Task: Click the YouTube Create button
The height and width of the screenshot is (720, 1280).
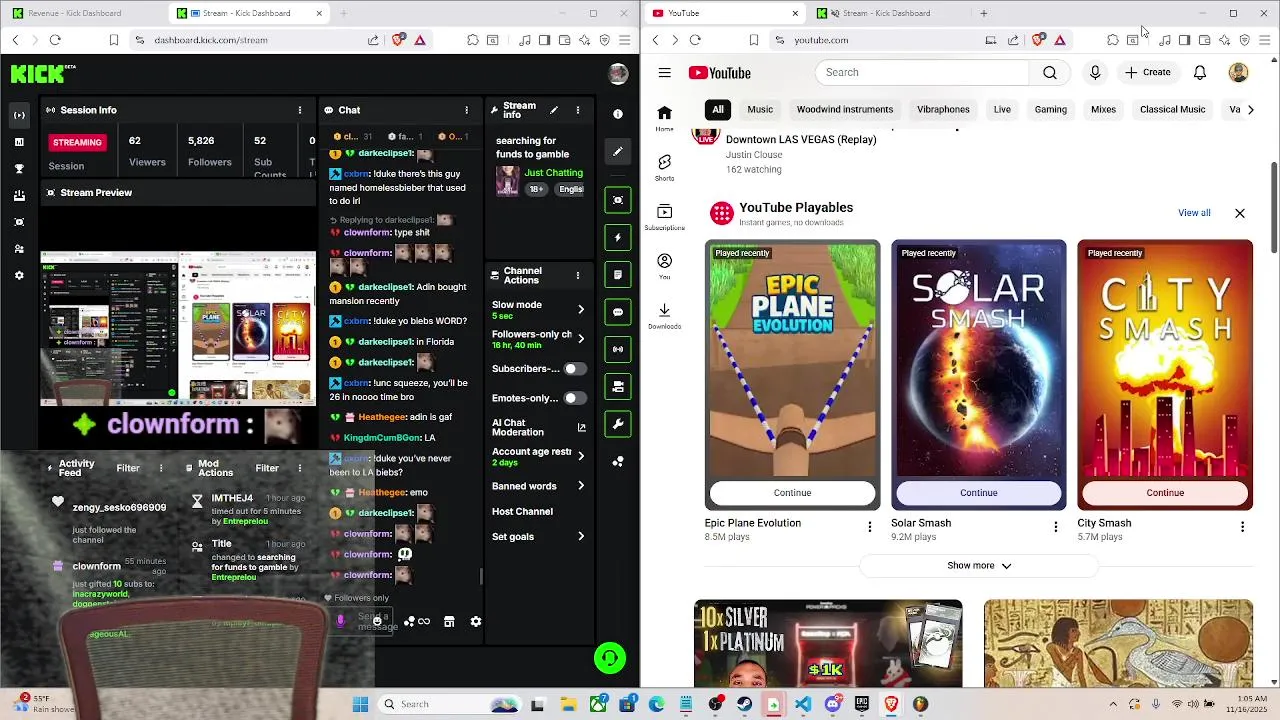Action: tap(1147, 72)
